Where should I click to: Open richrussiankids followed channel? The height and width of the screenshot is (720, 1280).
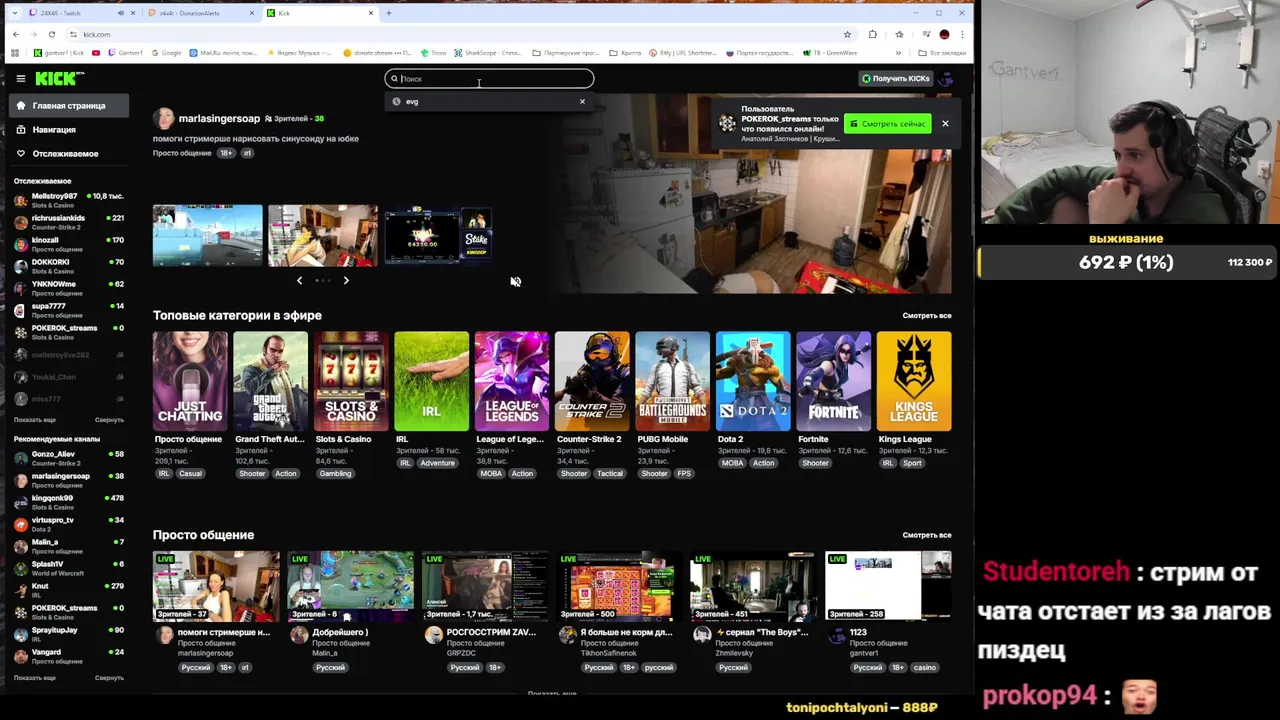click(68, 222)
